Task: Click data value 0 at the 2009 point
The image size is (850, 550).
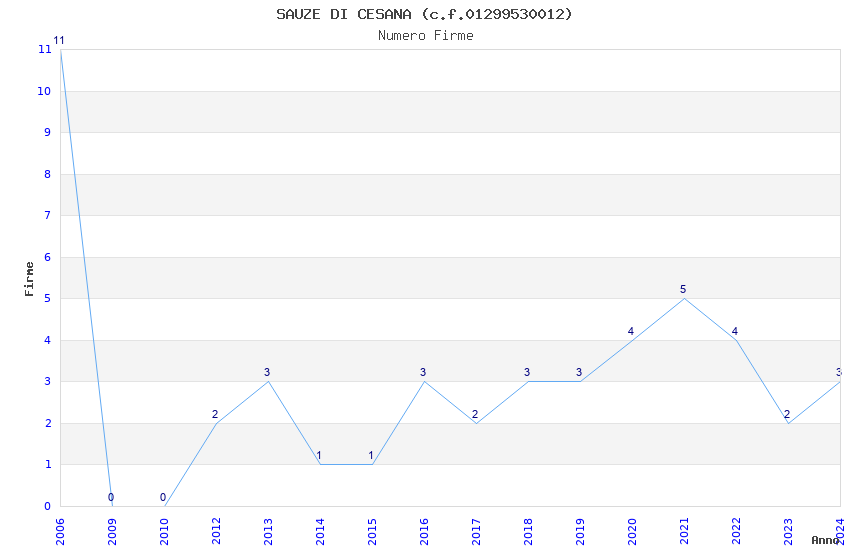Action: [111, 497]
